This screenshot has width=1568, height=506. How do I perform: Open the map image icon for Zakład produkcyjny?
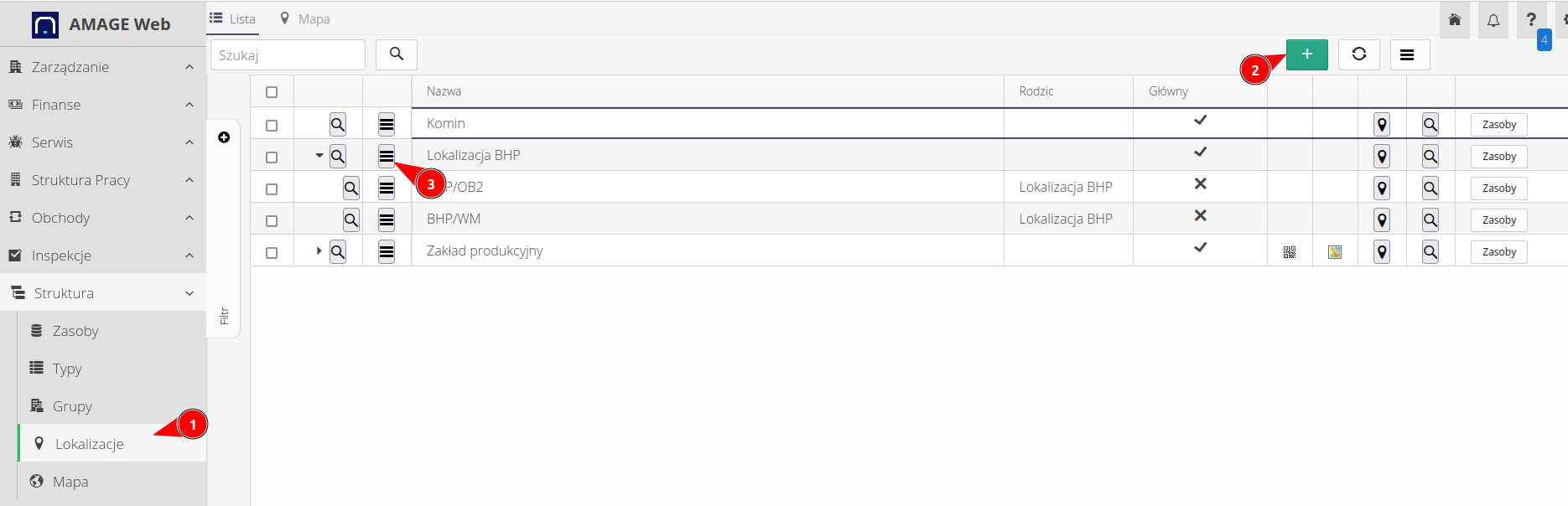tap(1335, 252)
